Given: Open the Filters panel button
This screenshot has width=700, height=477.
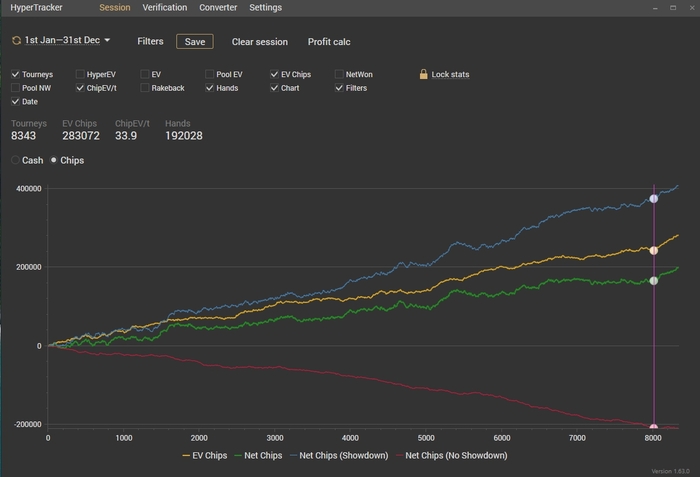Looking at the screenshot, I should tap(150, 42).
